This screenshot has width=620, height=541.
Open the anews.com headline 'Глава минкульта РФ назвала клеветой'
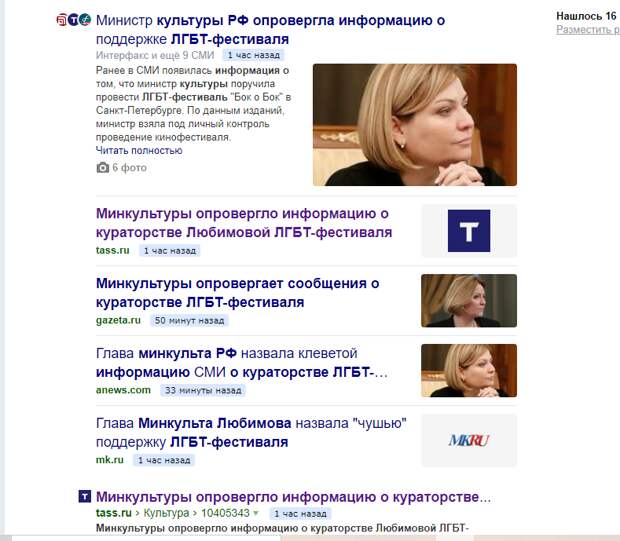tap(242, 363)
